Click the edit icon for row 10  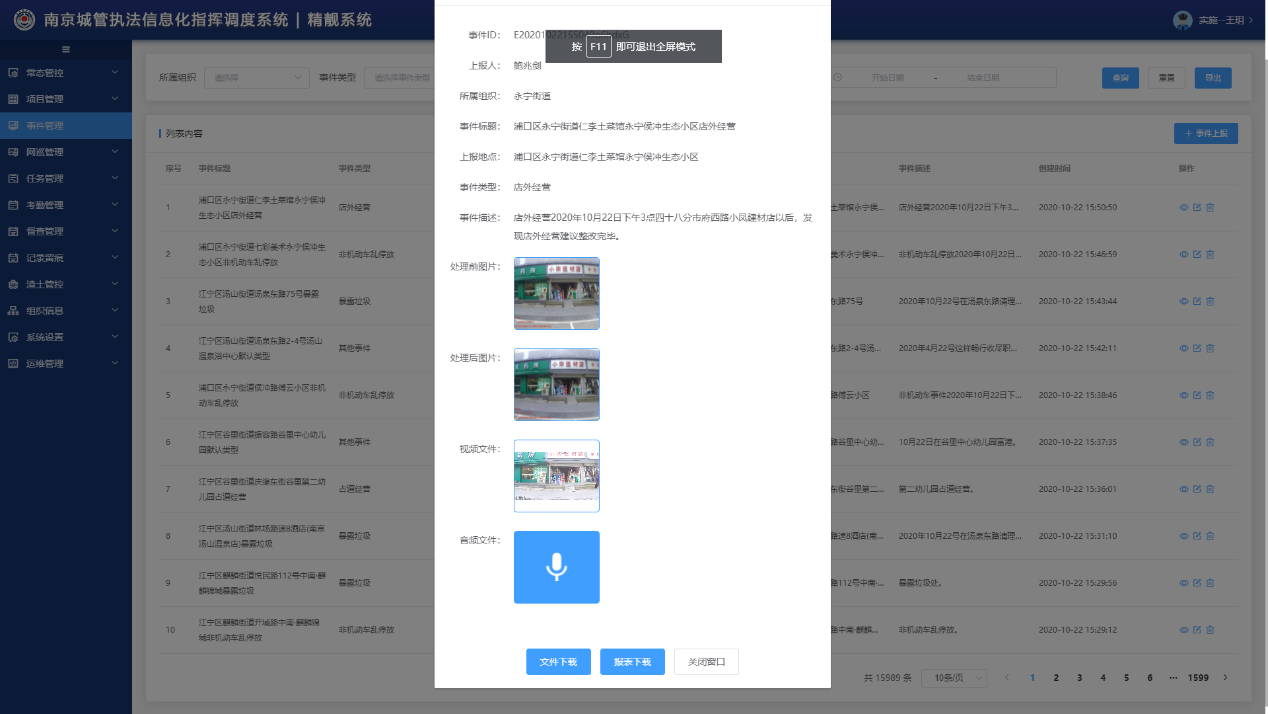(x=1197, y=630)
